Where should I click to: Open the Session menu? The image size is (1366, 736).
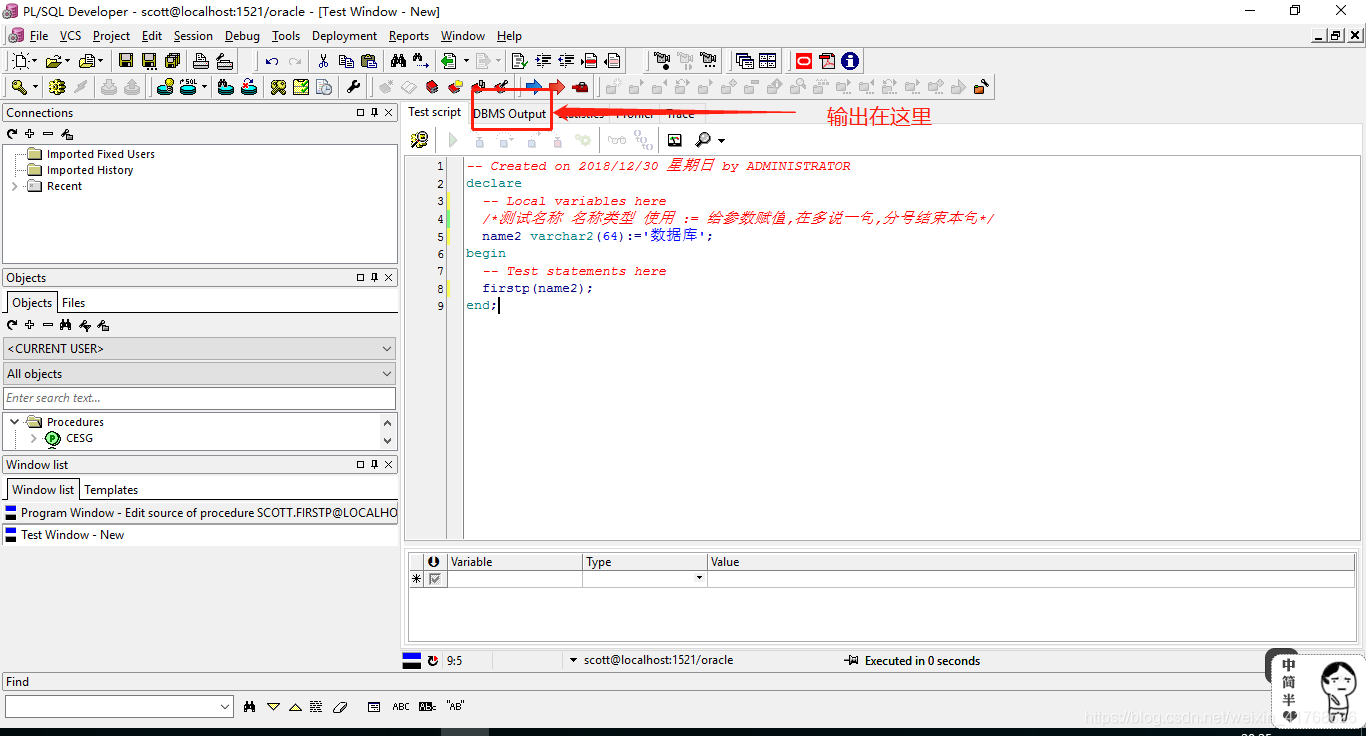193,36
